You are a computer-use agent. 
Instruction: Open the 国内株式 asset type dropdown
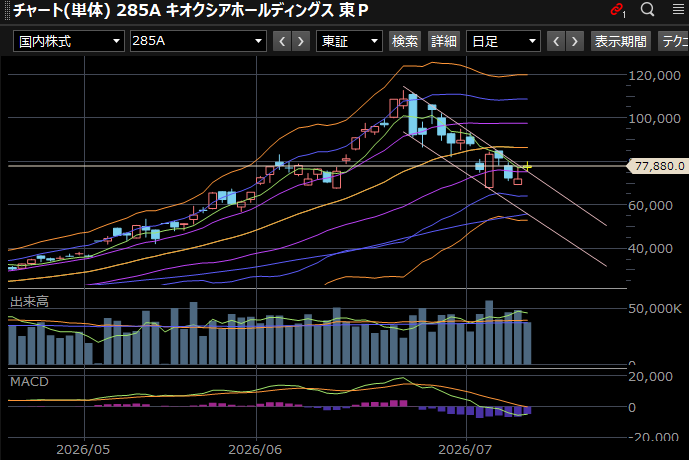(69, 41)
